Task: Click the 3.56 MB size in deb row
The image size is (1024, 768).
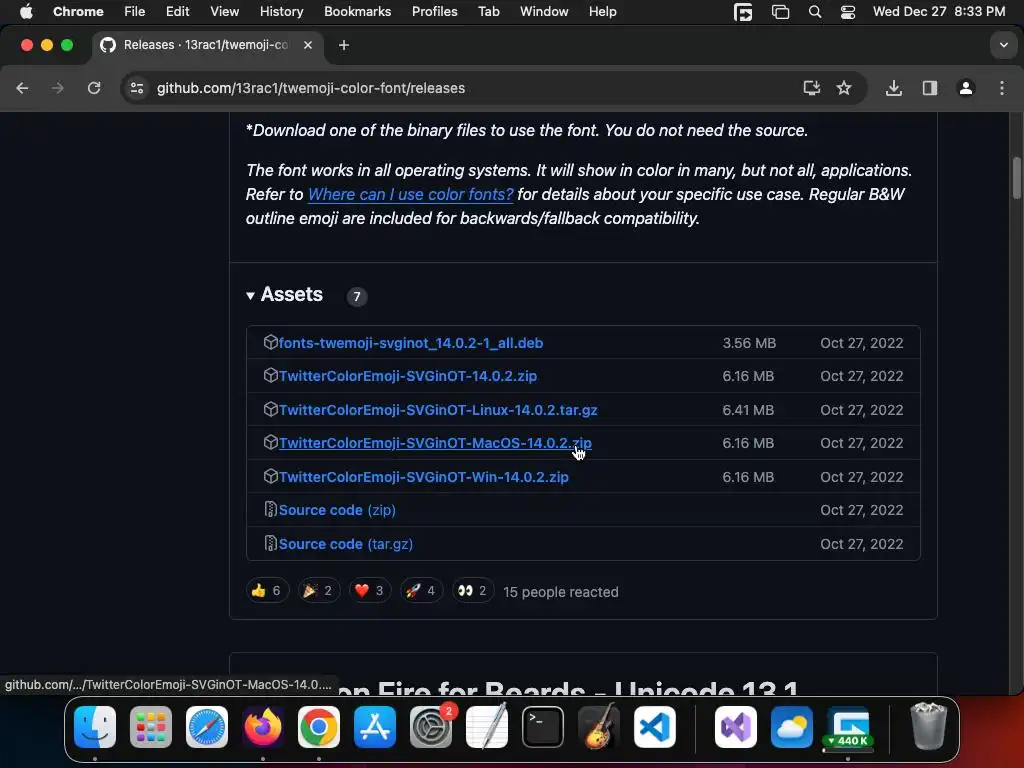Action: pos(749,343)
